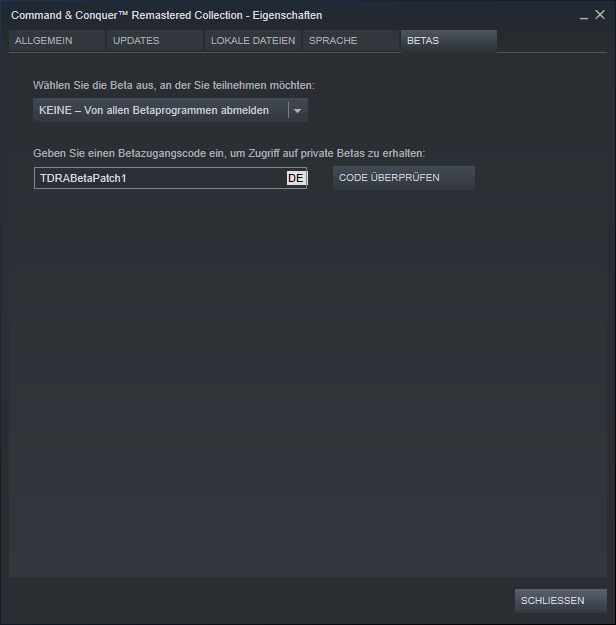Switch to the UPDATES tab
This screenshot has height=625, width=616.
point(155,41)
